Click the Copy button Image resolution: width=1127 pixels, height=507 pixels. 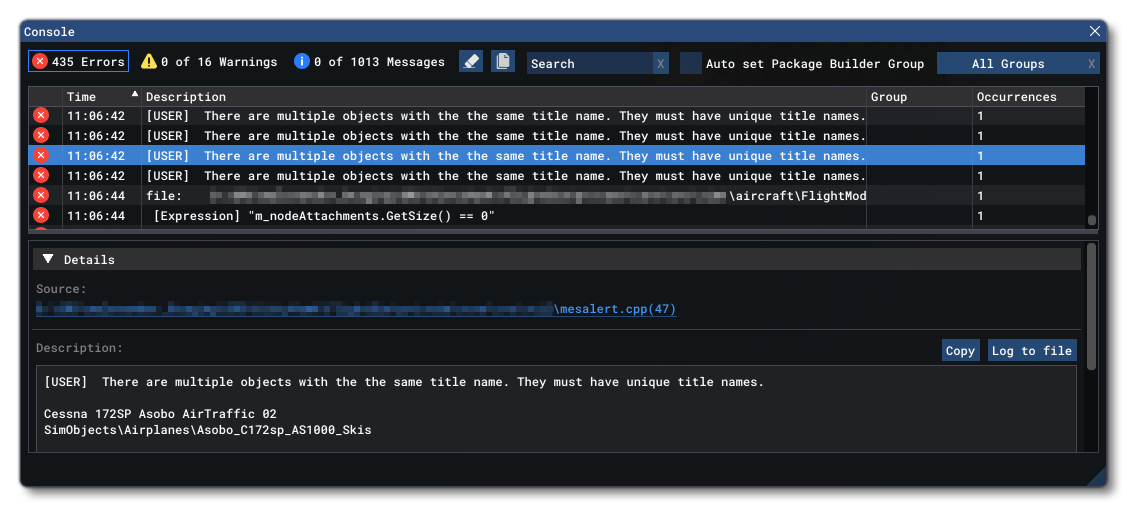(x=960, y=350)
